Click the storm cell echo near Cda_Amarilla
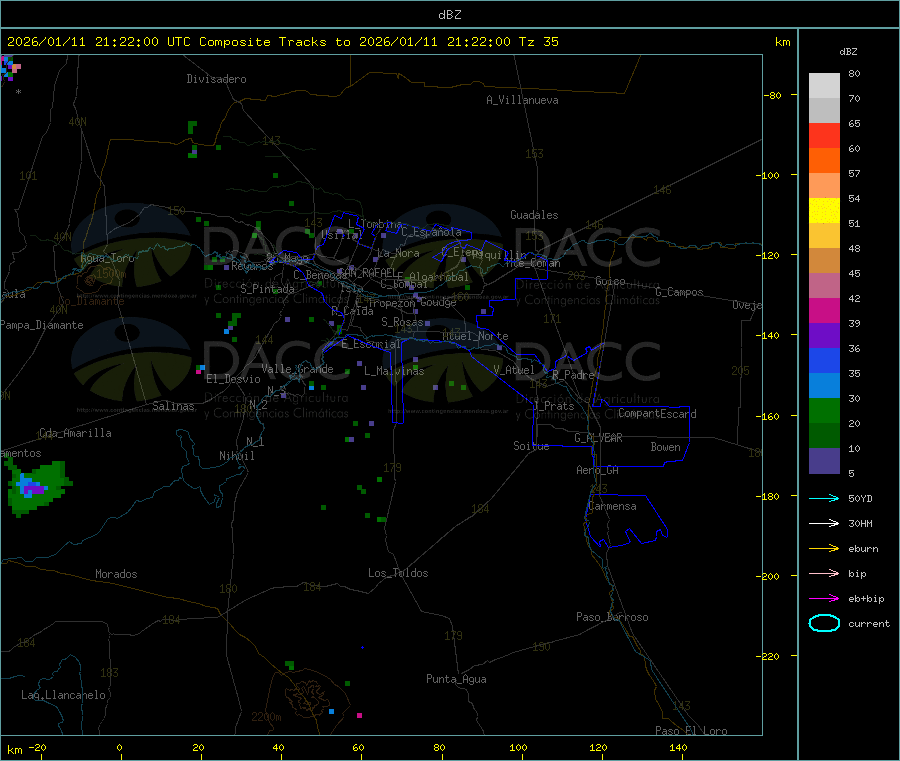 36,487
